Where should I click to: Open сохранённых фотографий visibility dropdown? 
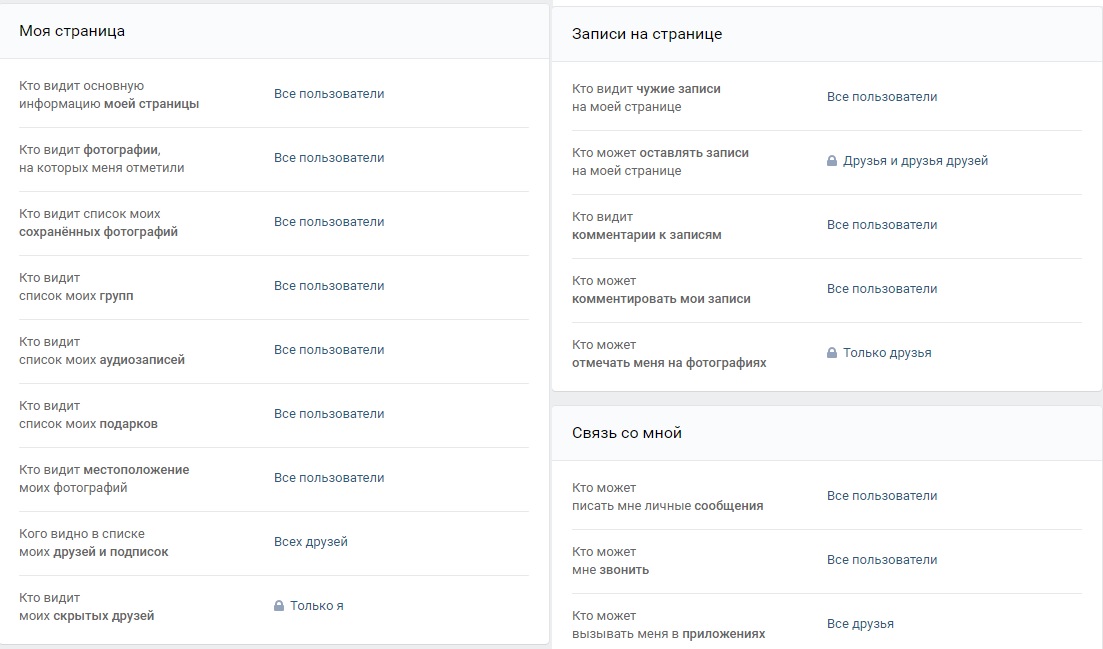coord(329,222)
